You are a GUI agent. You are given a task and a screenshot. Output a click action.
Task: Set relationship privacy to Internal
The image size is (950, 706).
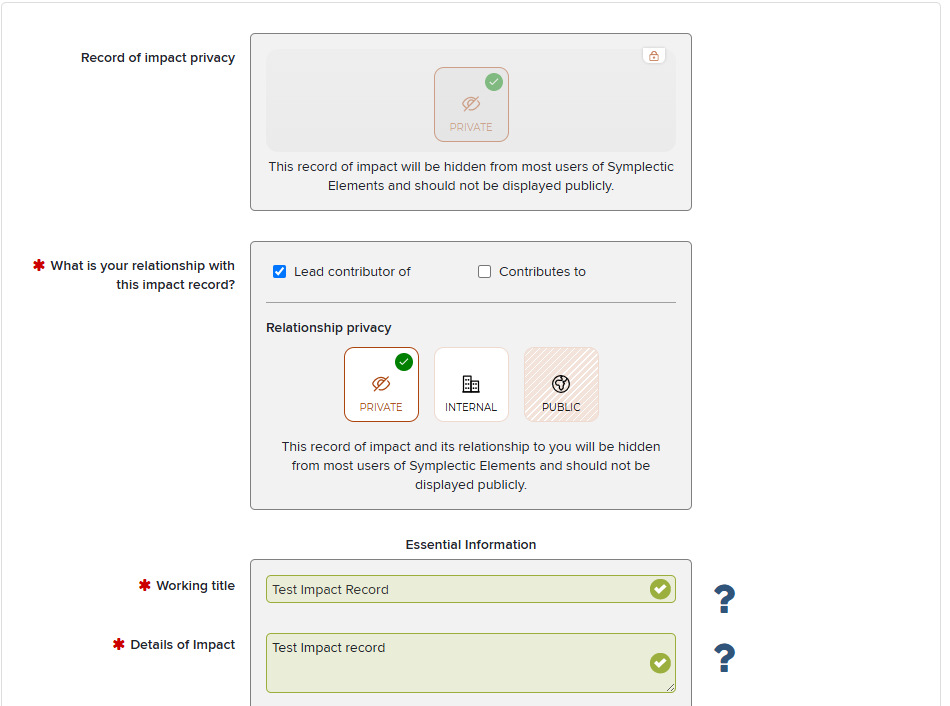coord(471,384)
